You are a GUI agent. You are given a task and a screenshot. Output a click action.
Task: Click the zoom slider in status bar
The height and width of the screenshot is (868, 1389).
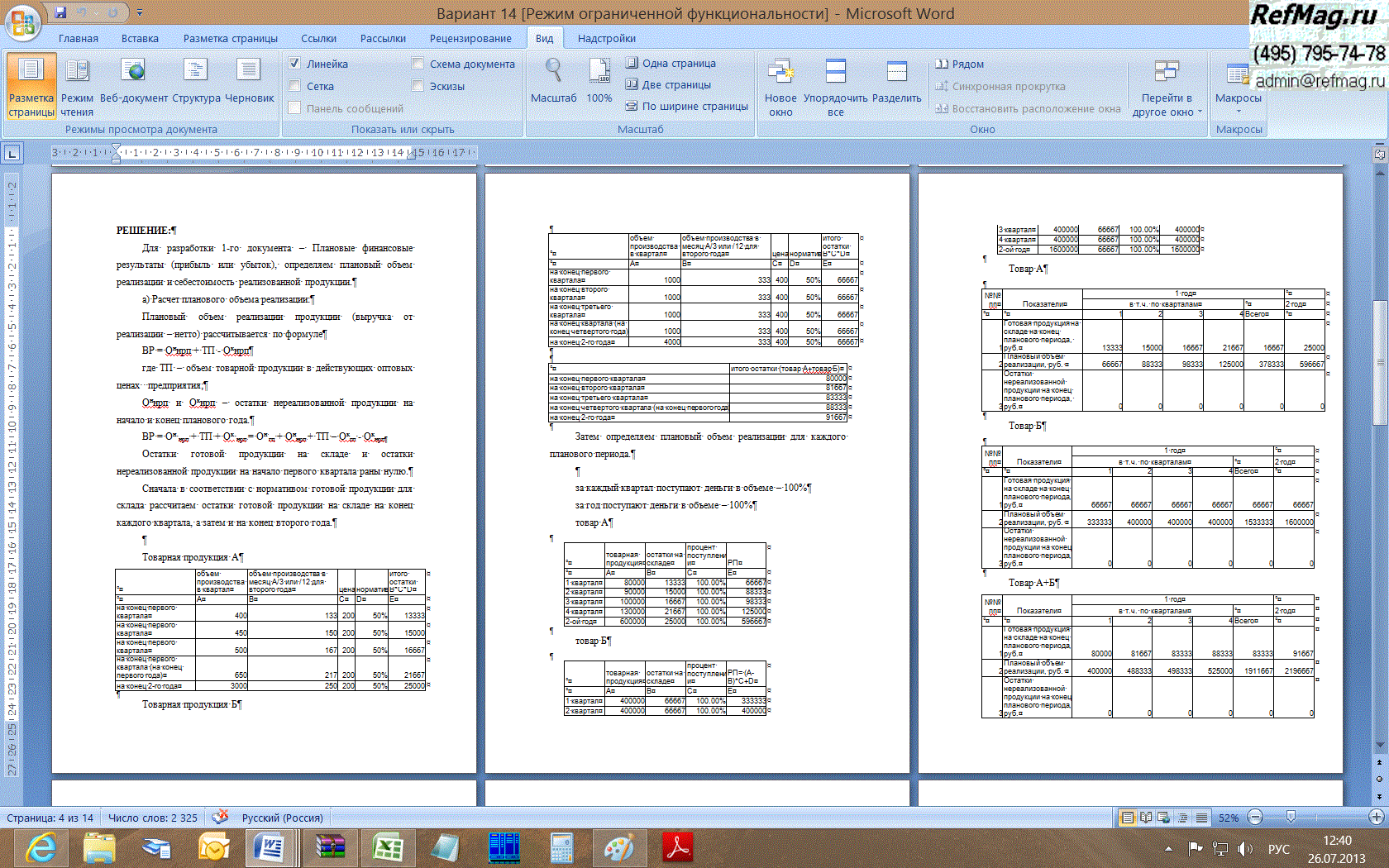[1291, 818]
